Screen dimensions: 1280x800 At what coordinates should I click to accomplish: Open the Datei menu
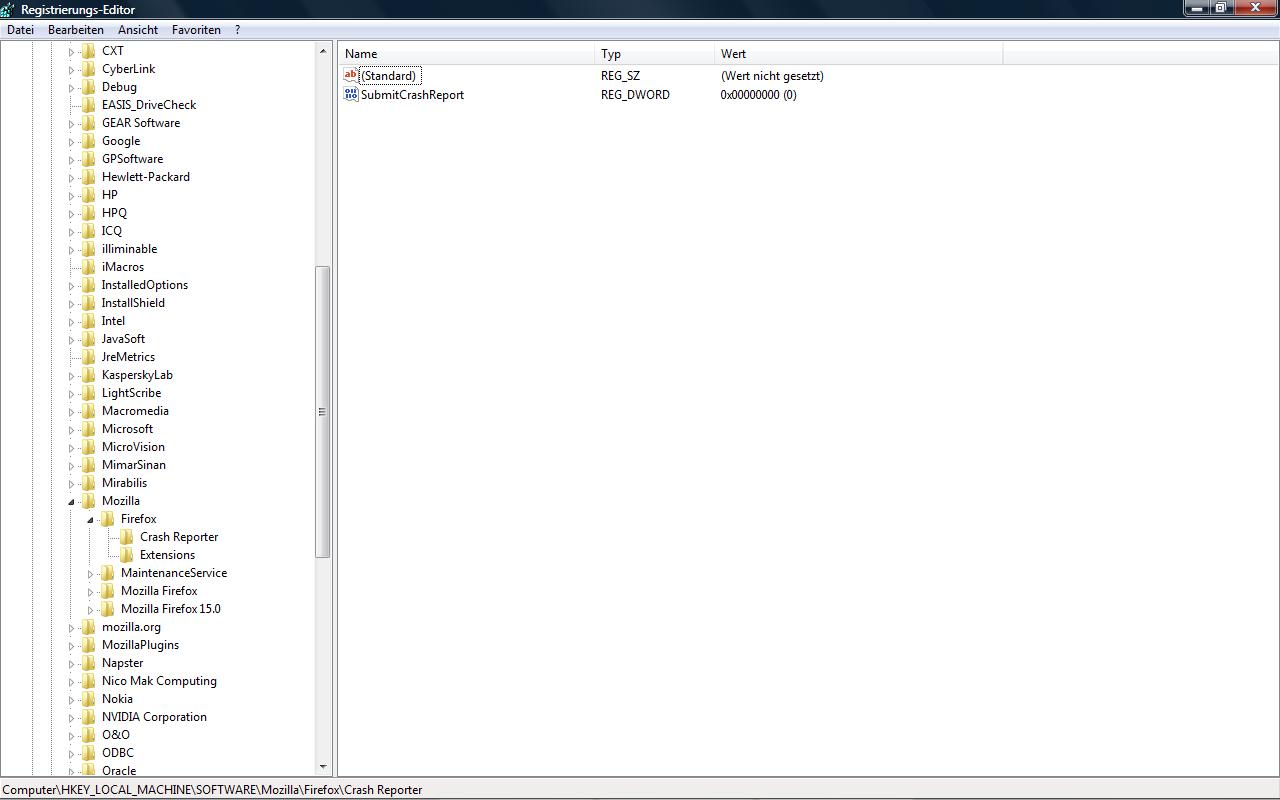click(20, 30)
